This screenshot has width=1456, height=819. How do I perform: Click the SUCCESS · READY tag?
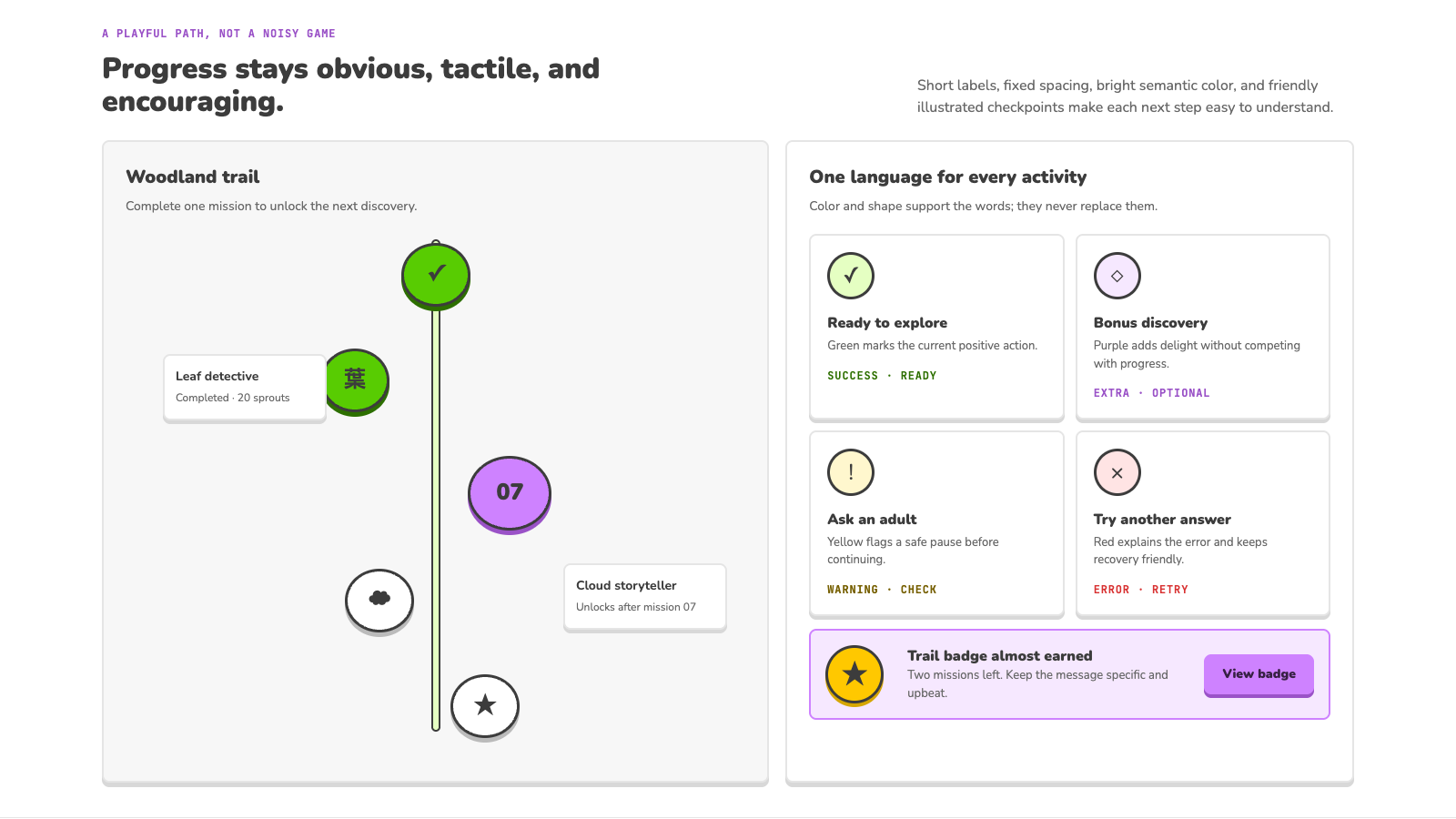882,376
